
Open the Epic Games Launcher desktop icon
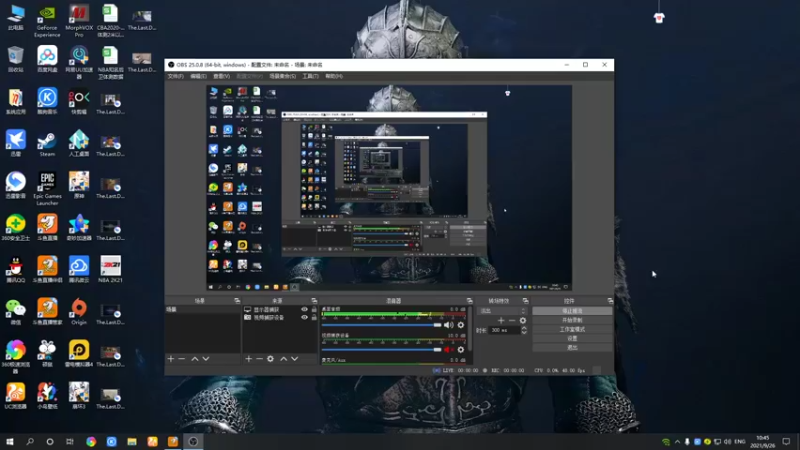[x=47, y=188]
